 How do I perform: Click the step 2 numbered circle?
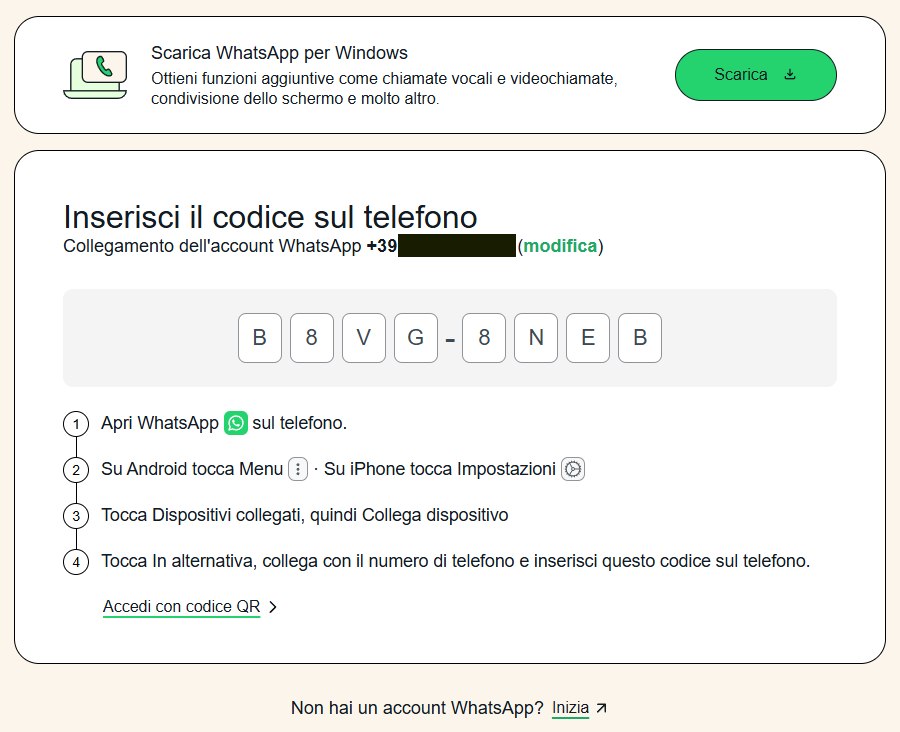pyautogui.click(x=76, y=469)
